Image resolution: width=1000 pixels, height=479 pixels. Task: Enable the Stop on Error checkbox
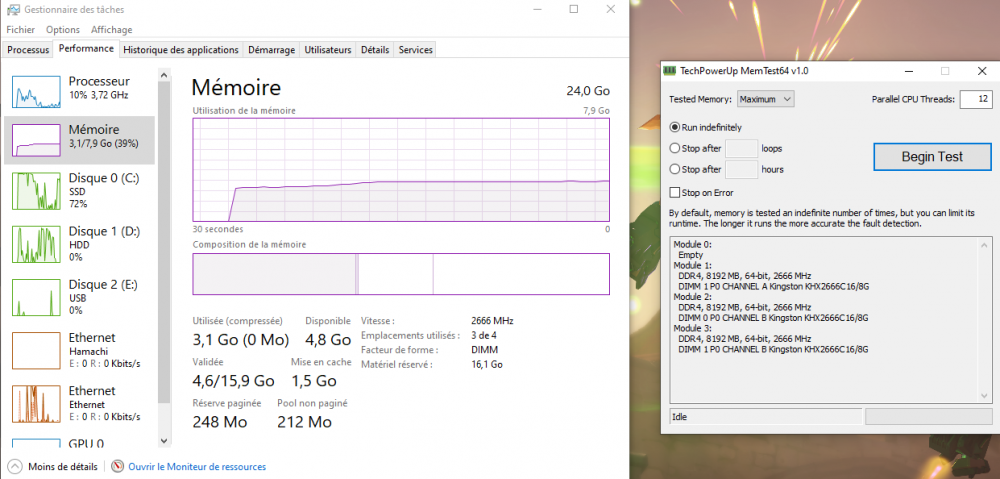(675, 192)
